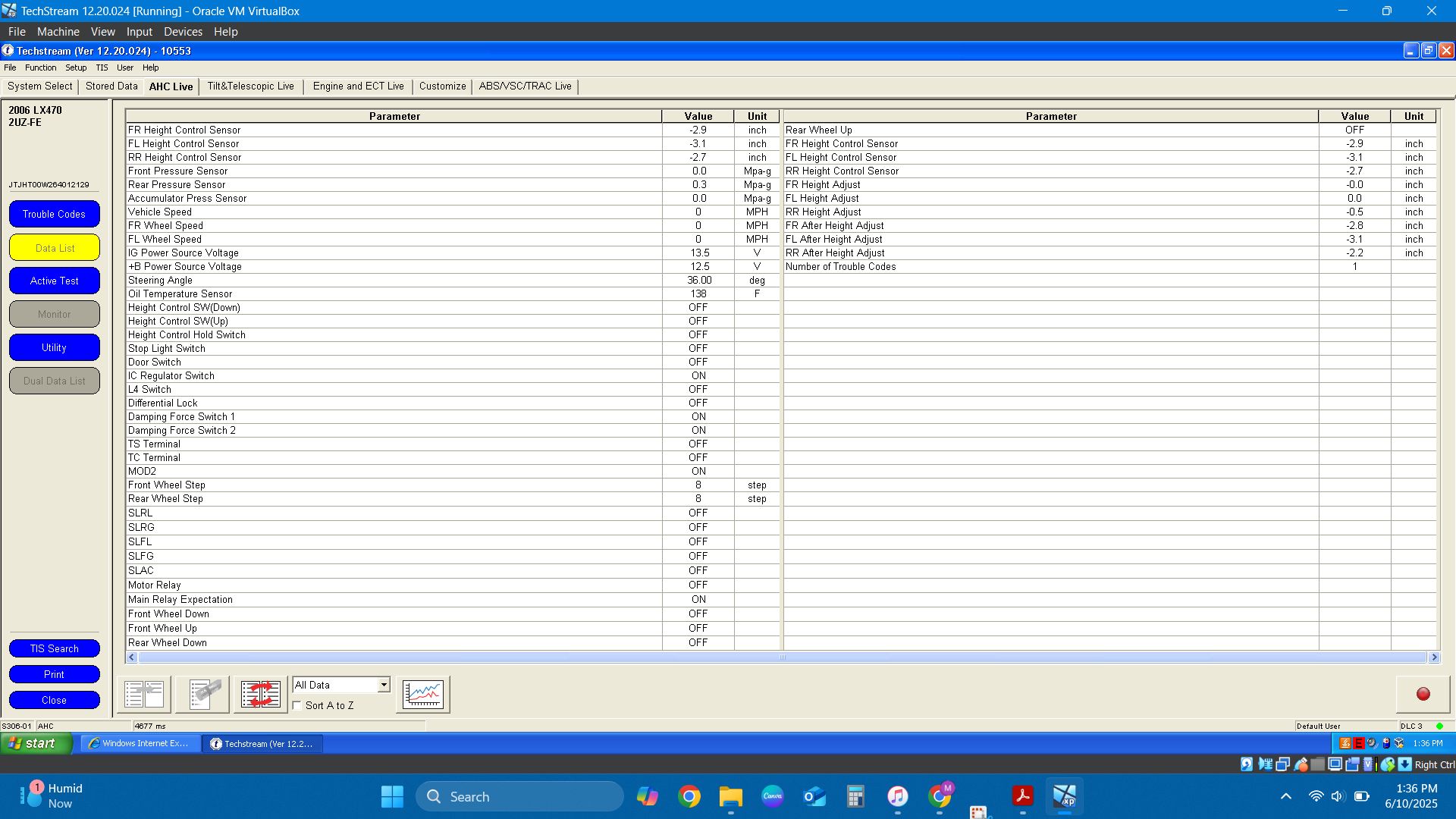Open Techstream Setup menu
This screenshot has width=1456, height=819.
[x=76, y=67]
